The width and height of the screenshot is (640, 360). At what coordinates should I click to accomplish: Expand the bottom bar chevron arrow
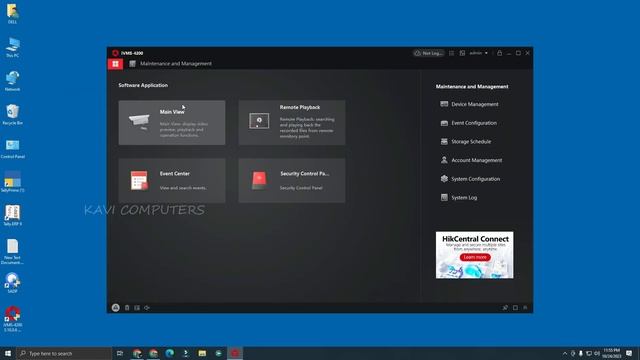(x=525, y=308)
